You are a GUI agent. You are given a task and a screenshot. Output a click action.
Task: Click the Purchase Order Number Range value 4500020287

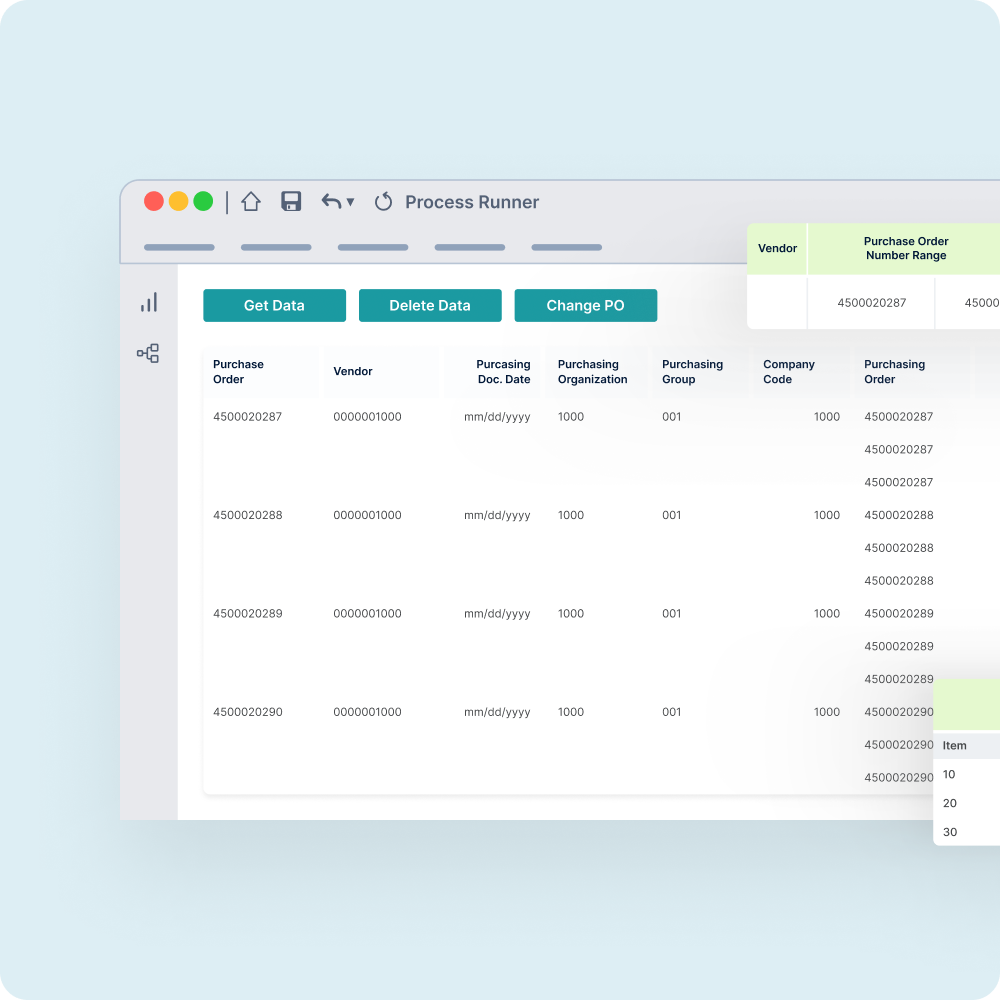(869, 302)
